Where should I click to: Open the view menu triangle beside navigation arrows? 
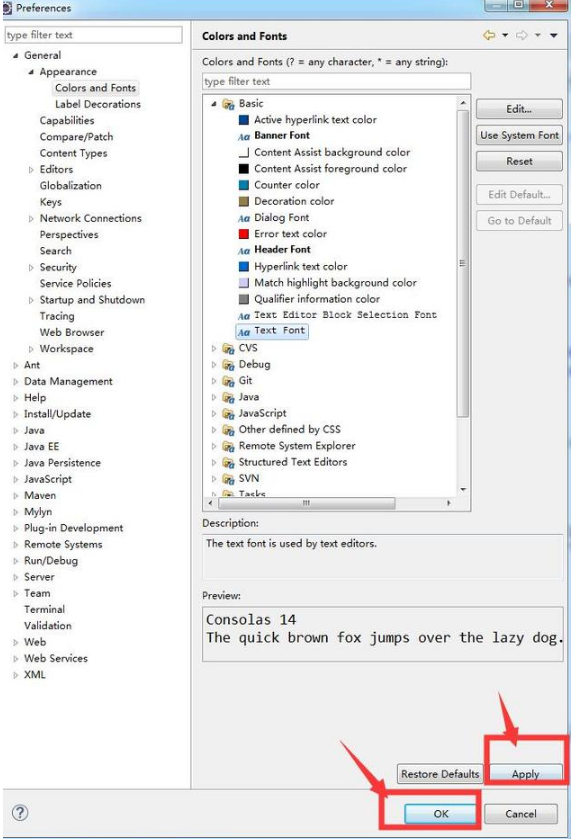point(554,35)
